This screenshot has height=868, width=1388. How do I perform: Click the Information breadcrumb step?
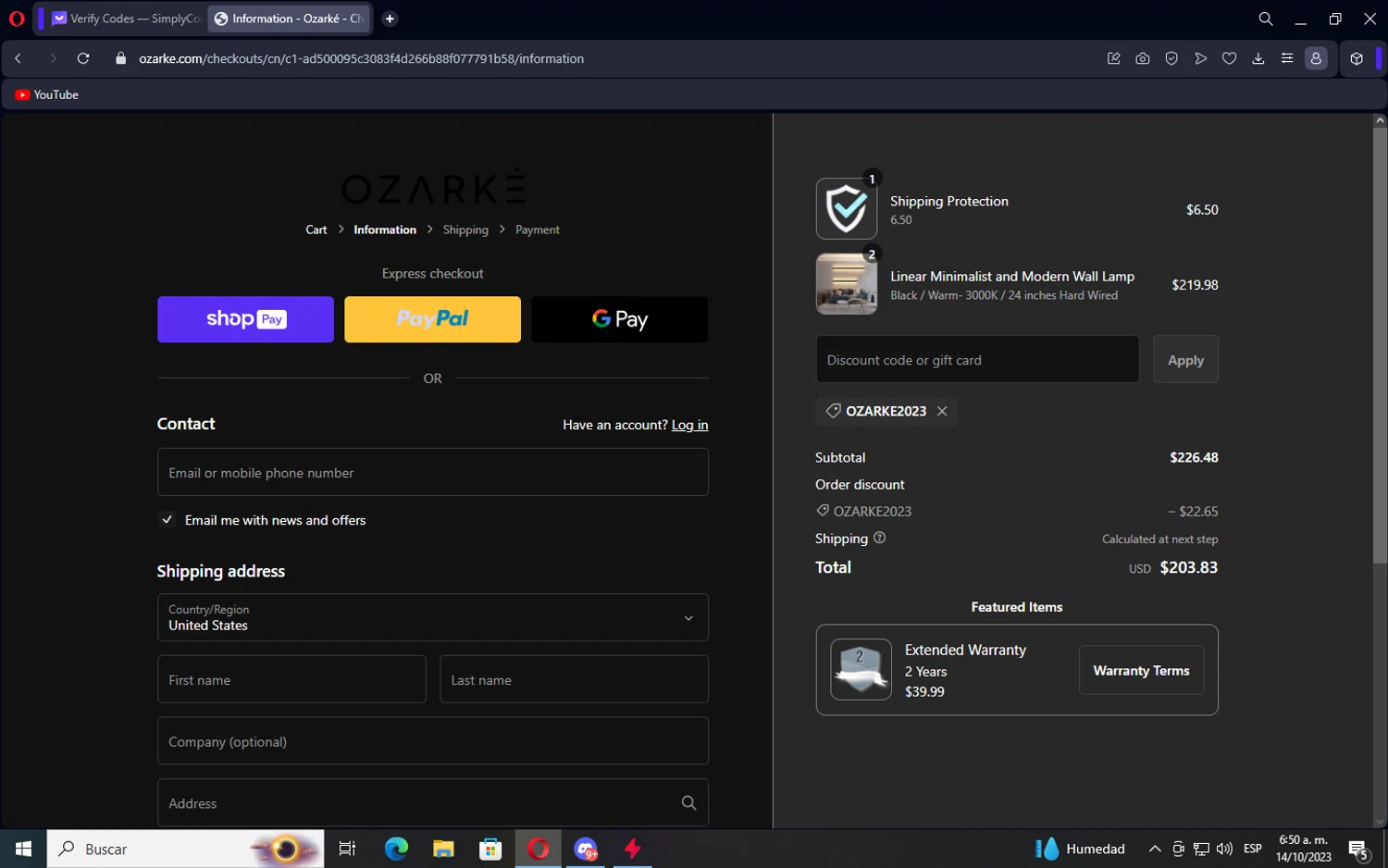tap(385, 229)
